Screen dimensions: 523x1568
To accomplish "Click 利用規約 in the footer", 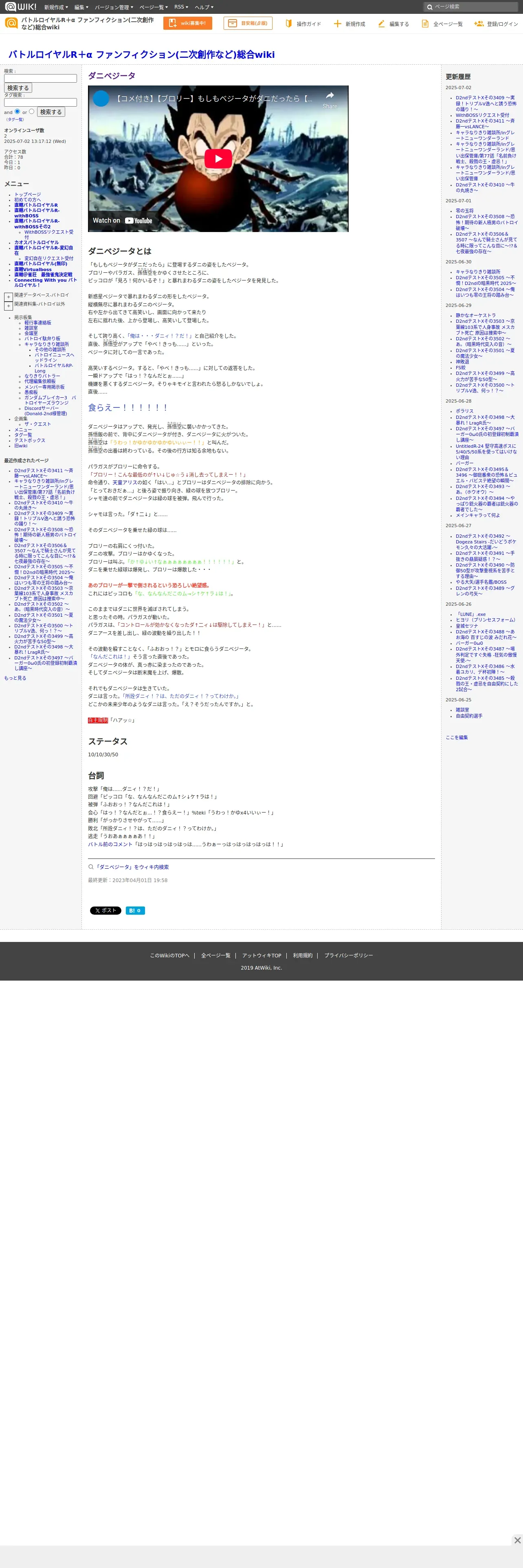I will tap(303, 956).
